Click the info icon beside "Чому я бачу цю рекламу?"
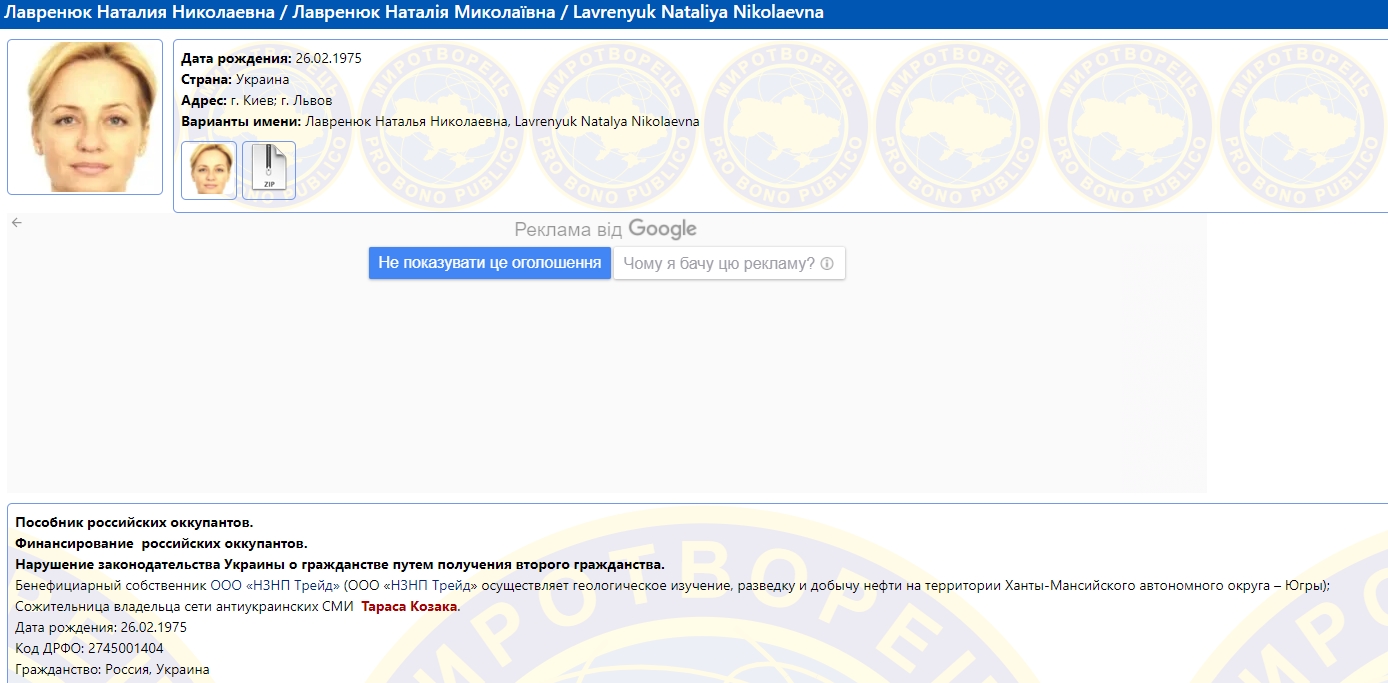The height and width of the screenshot is (683, 1388). [x=827, y=264]
